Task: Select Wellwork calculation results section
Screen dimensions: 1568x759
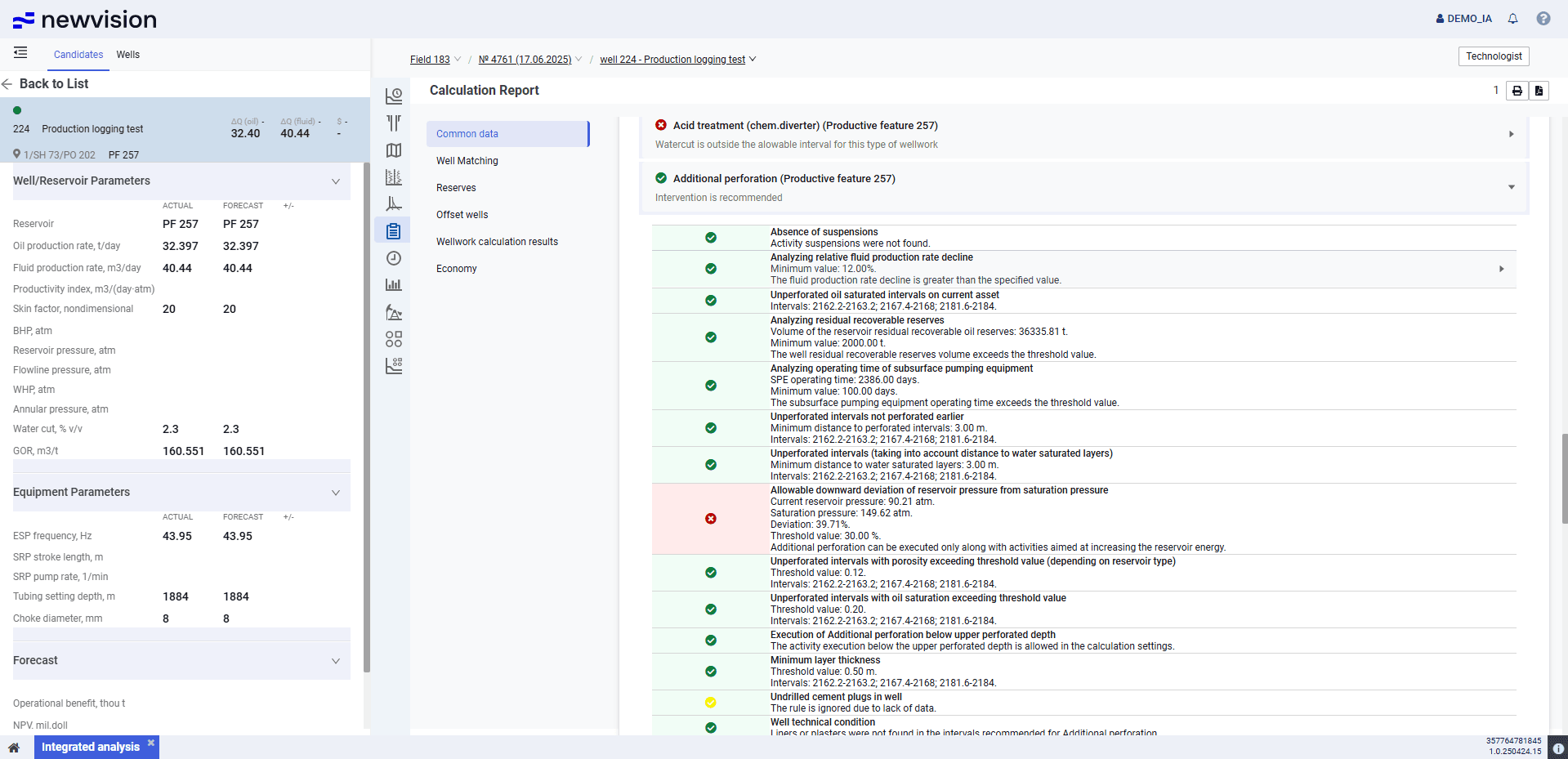Action: tap(497, 242)
